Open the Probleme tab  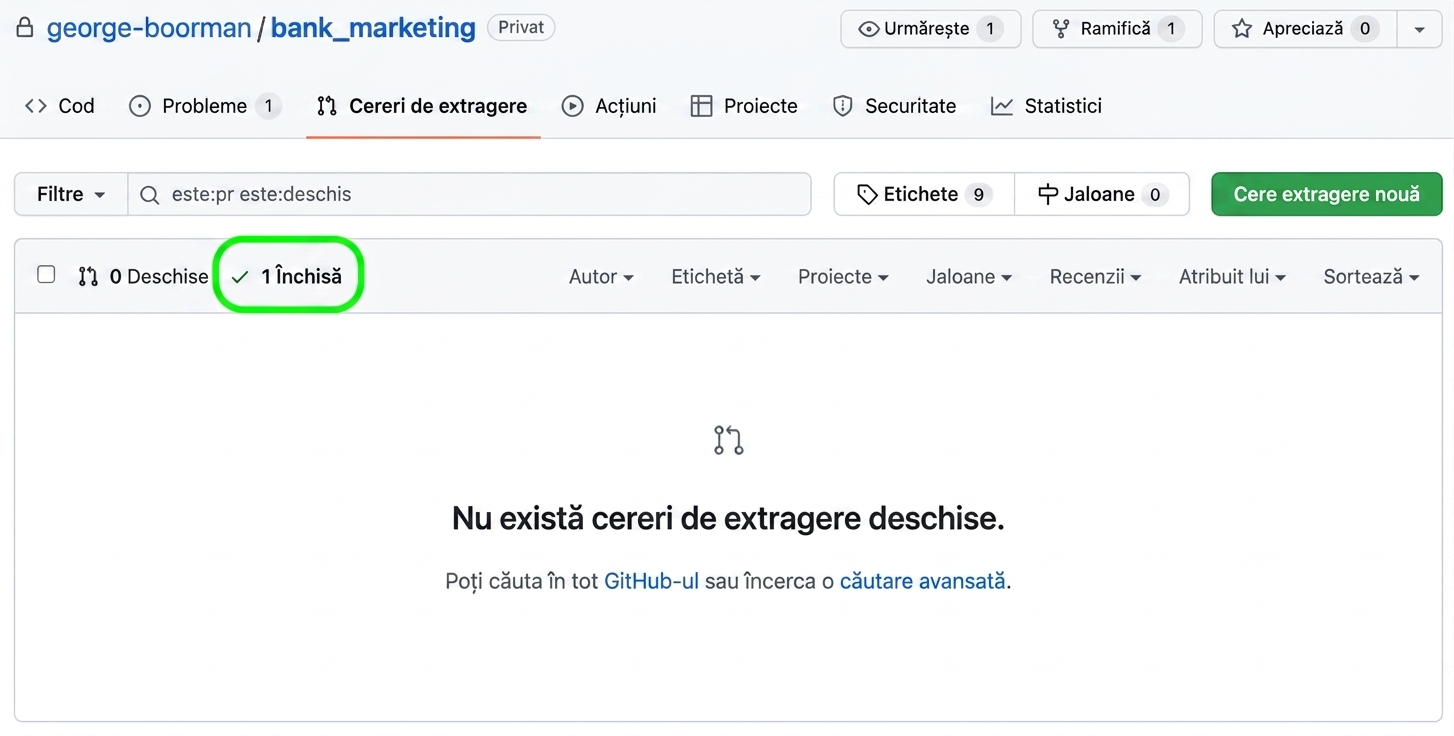[x=205, y=106]
